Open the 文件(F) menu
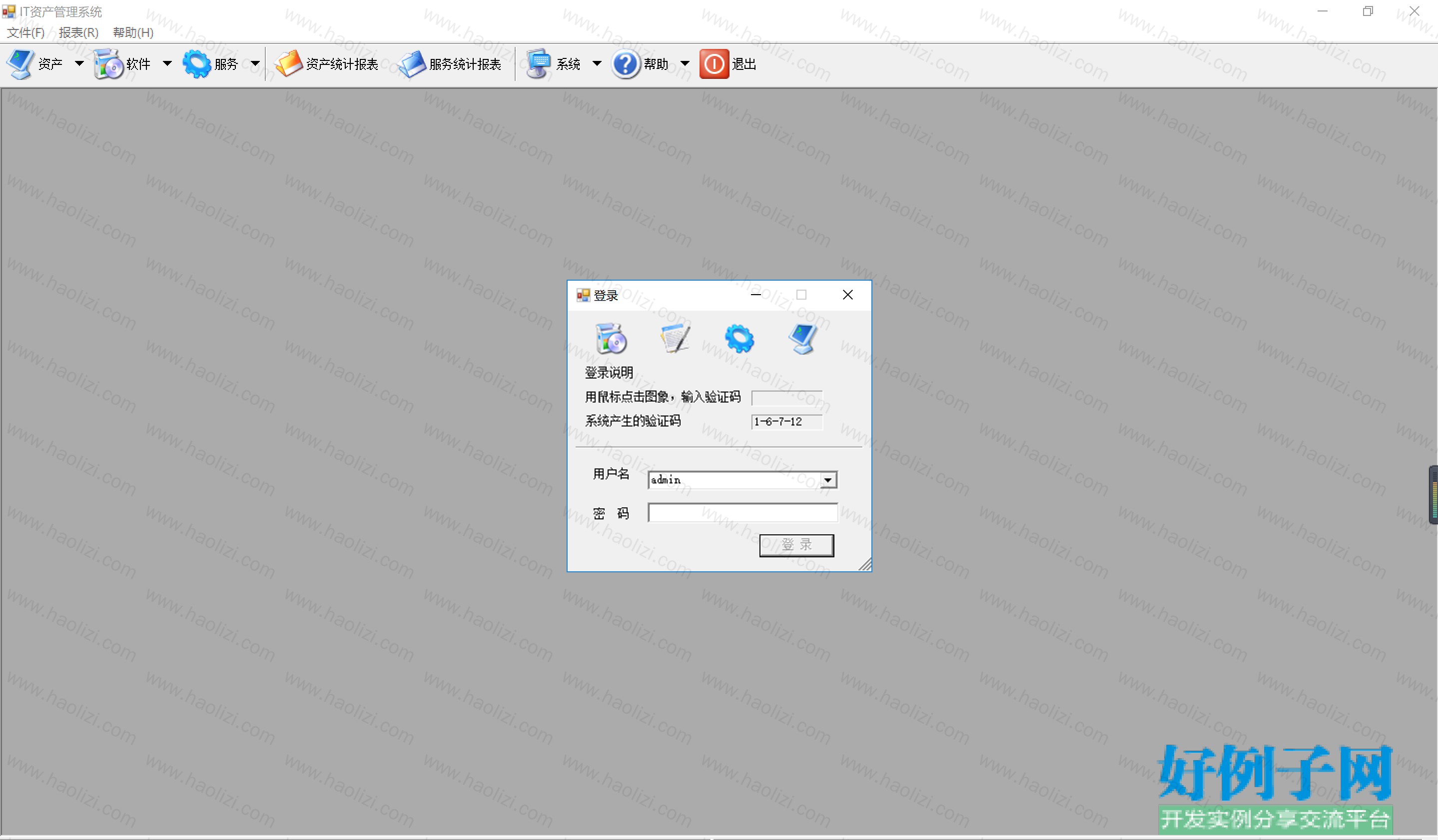Viewport: 1438px width, 840px height. pyautogui.click(x=25, y=32)
